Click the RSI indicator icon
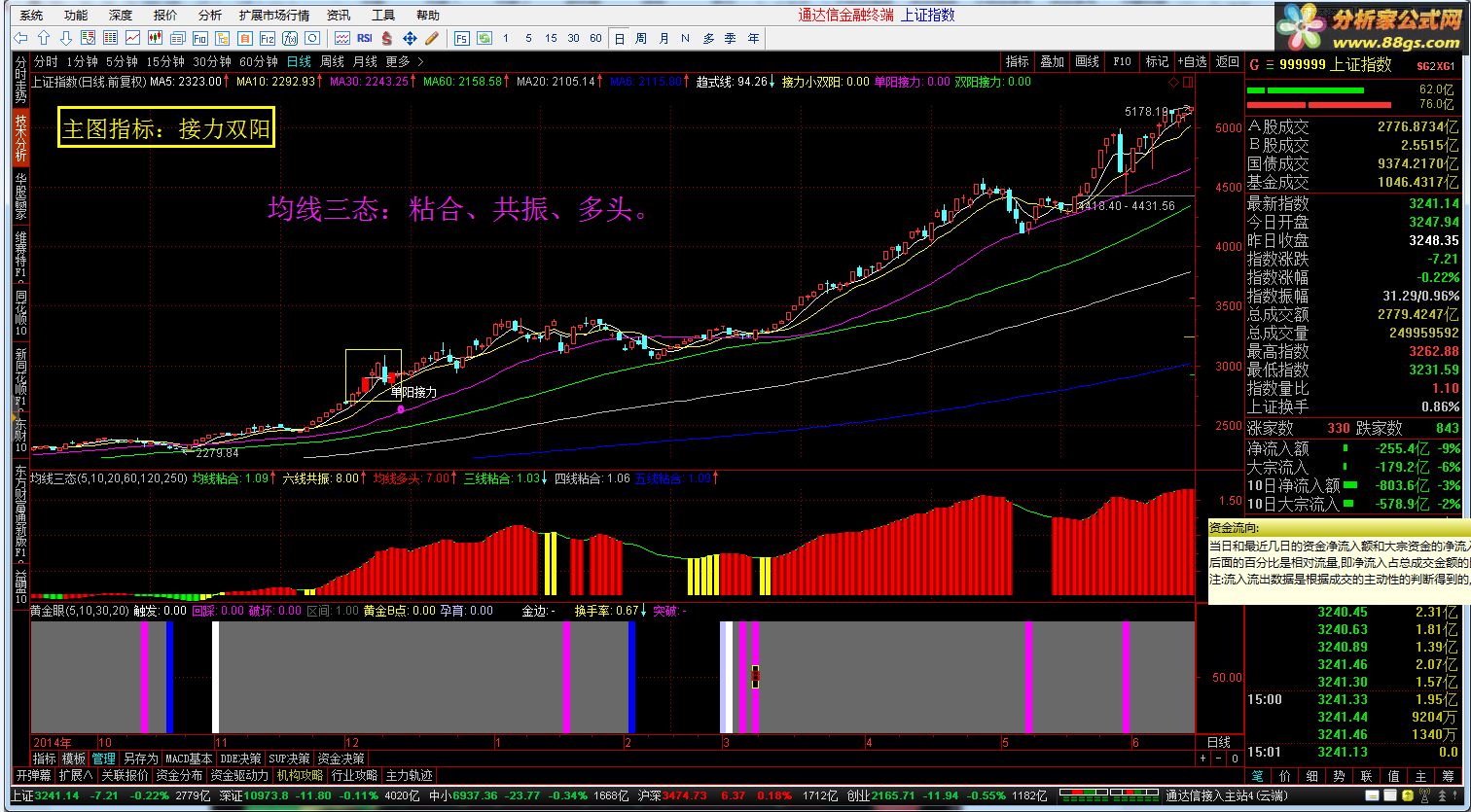 (365, 38)
